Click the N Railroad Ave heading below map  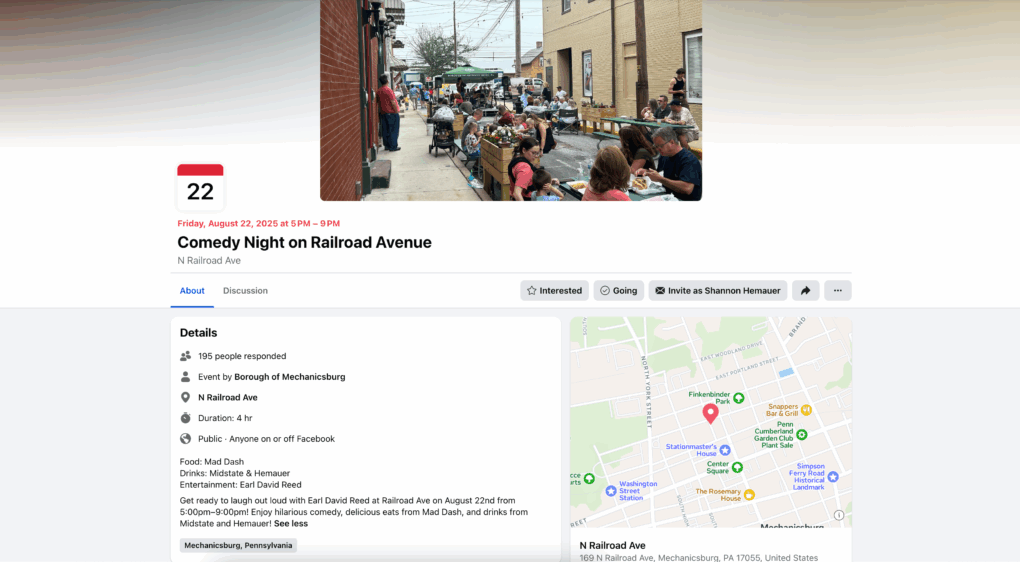(x=612, y=546)
